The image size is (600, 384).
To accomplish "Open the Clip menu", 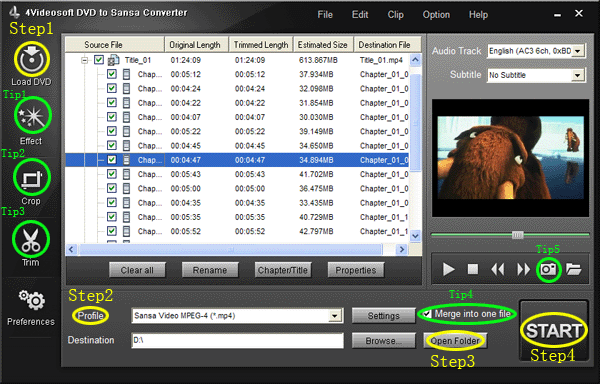I will [395, 15].
